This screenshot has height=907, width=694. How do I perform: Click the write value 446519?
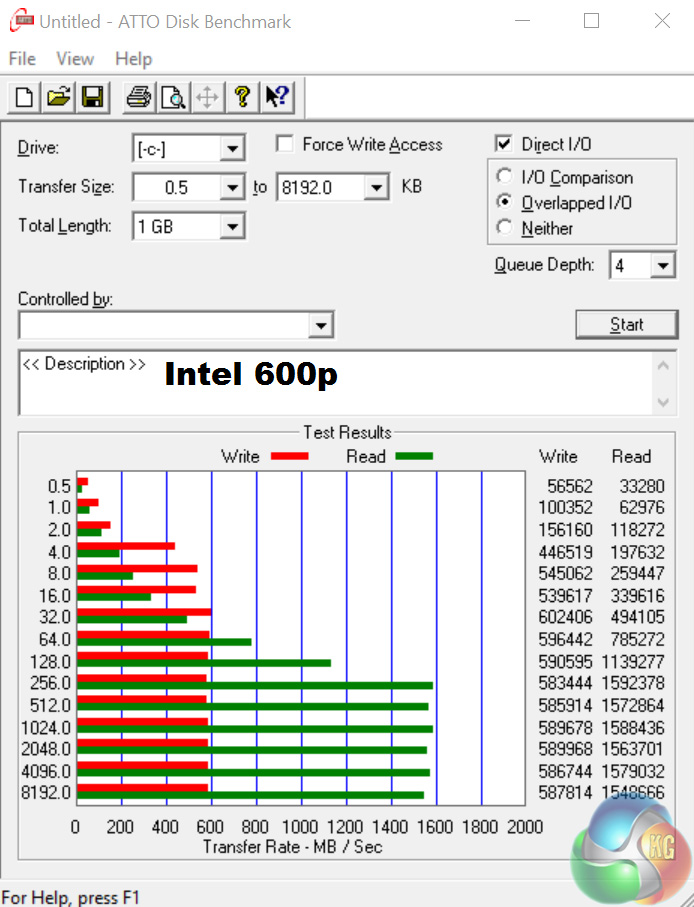point(566,552)
